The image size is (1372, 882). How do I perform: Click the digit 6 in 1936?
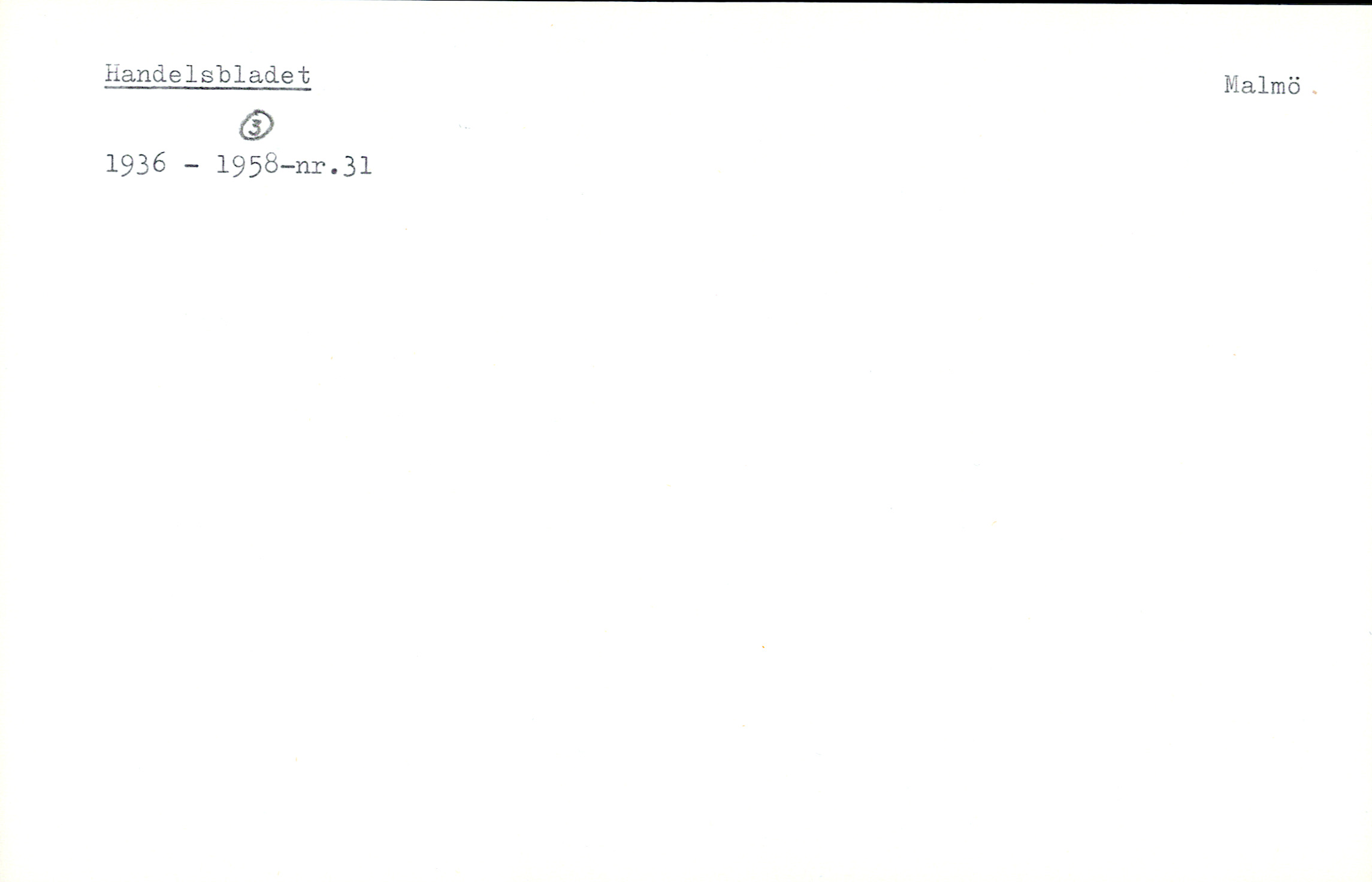coord(158,163)
